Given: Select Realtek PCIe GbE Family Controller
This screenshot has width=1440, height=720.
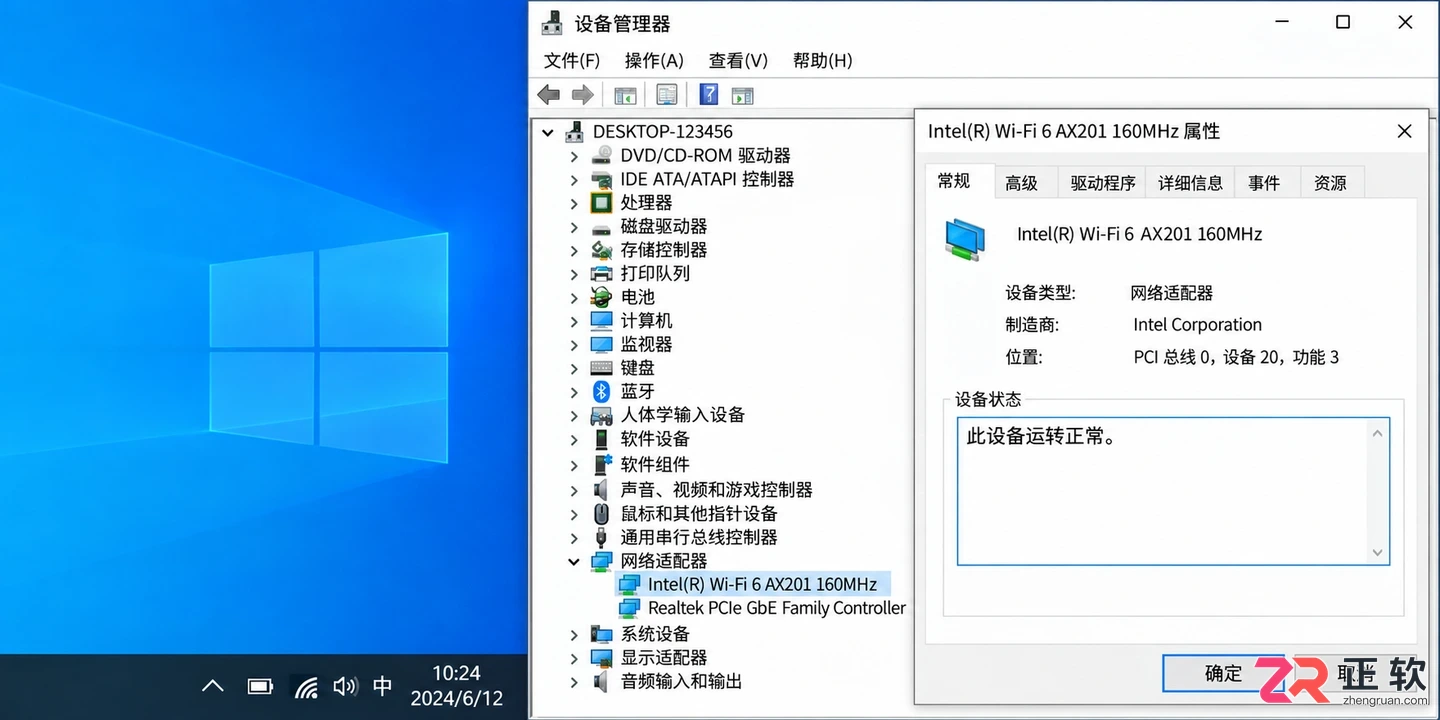Looking at the screenshot, I should pyautogui.click(x=776, y=608).
